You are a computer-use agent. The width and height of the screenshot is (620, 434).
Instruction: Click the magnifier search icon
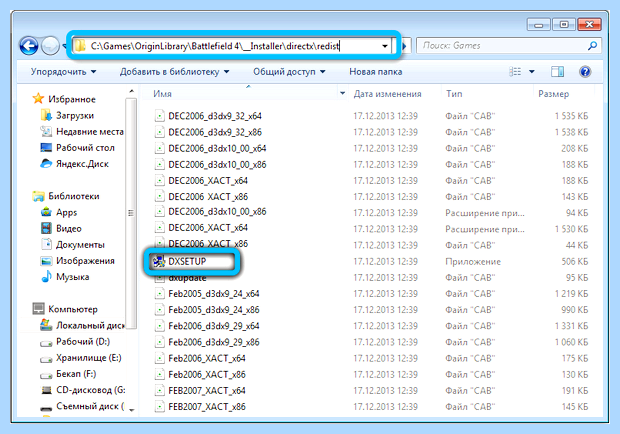pos(592,46)
